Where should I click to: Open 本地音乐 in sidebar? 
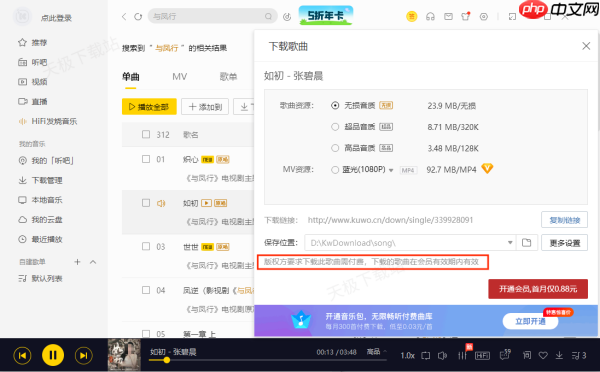[x=40, y=200]
